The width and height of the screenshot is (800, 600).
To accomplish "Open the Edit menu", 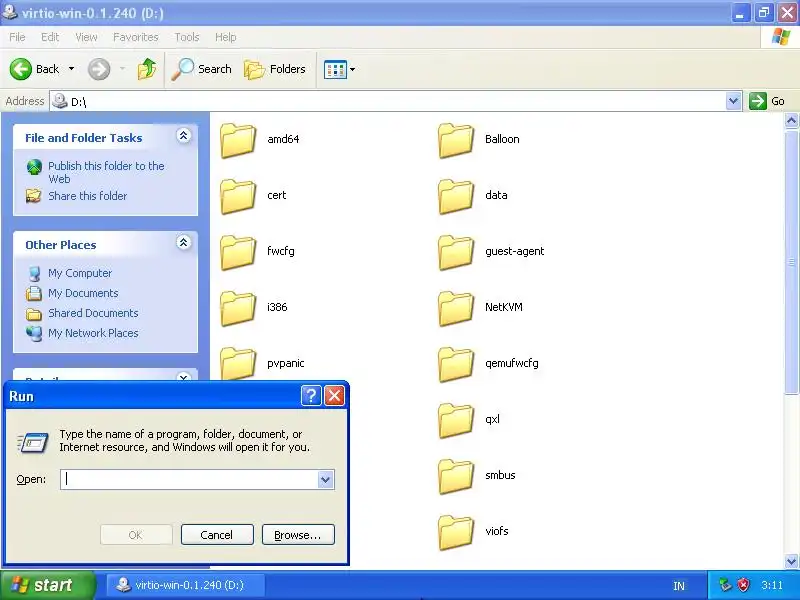I will click(49, 37).
